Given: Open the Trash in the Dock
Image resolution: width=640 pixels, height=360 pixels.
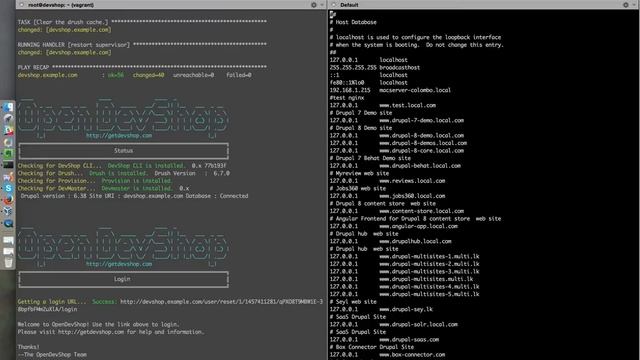Looking at the screenshot, I should 8,262.
